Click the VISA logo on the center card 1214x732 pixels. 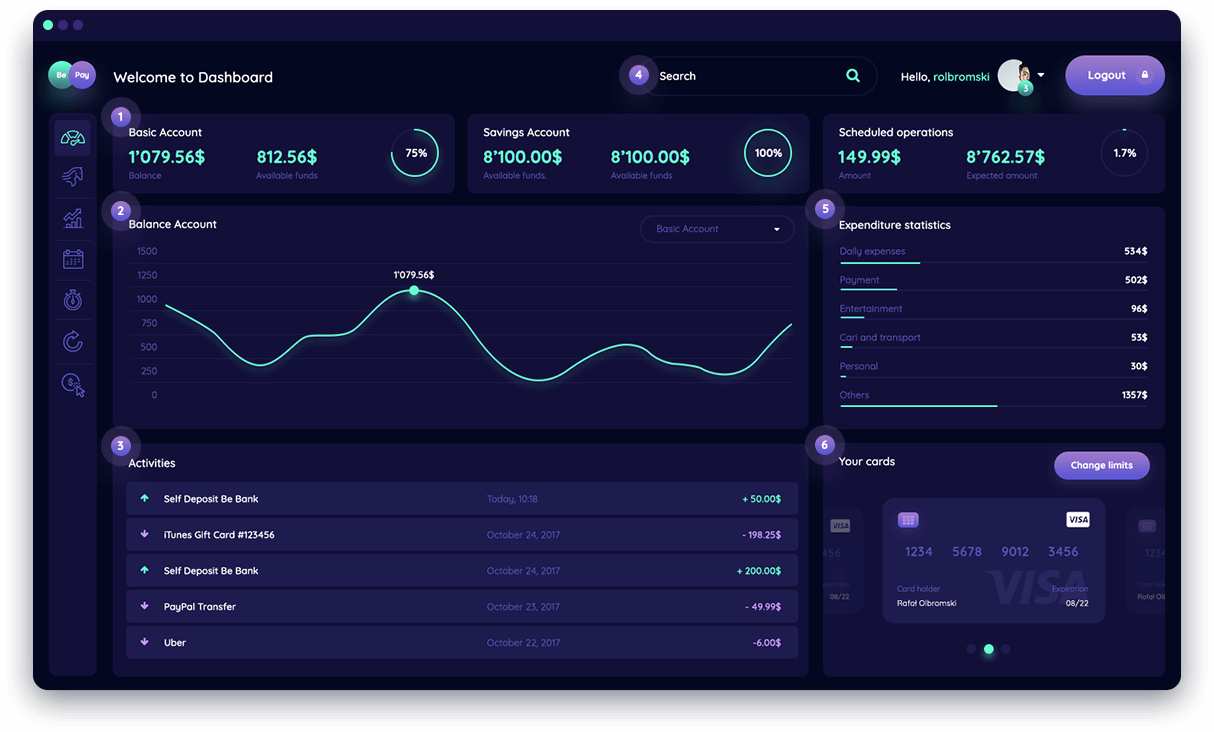[1078, 519]
